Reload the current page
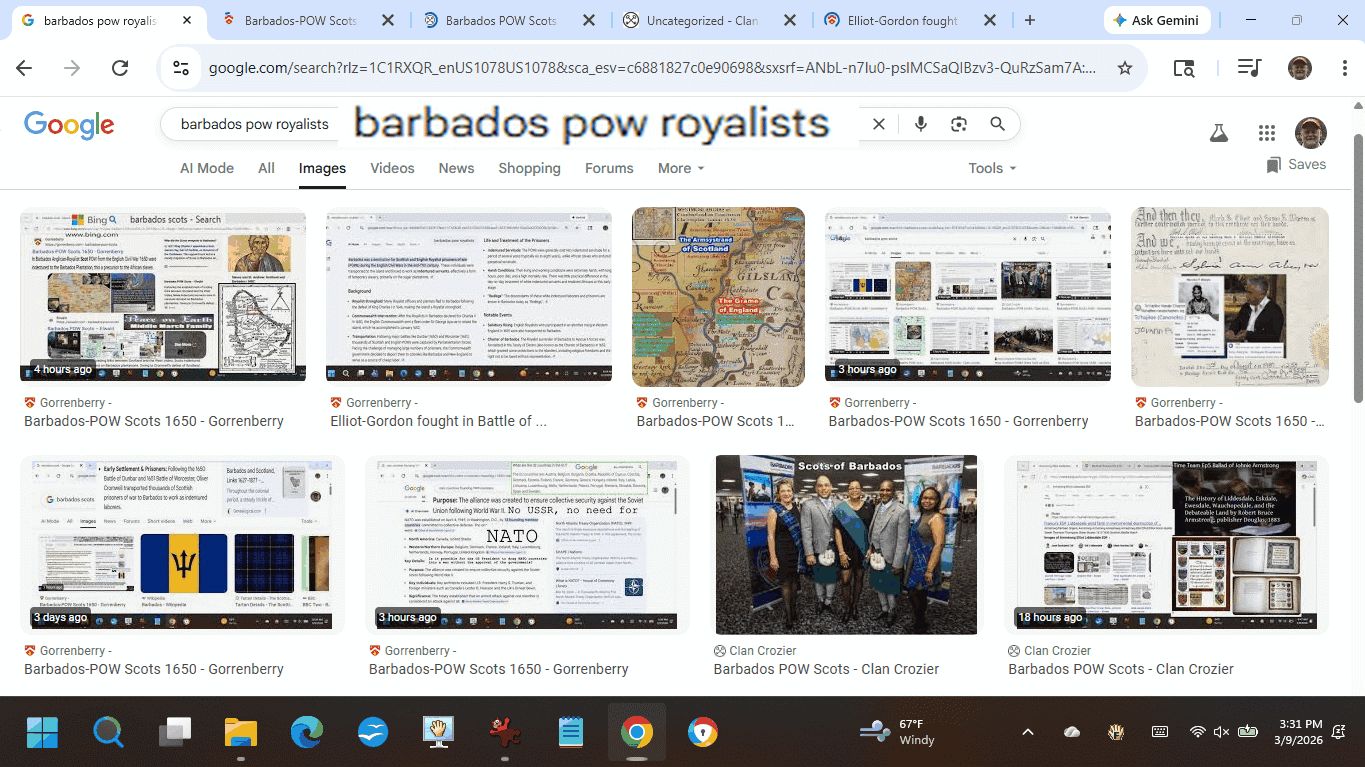1365x767 pixels. 120,68
